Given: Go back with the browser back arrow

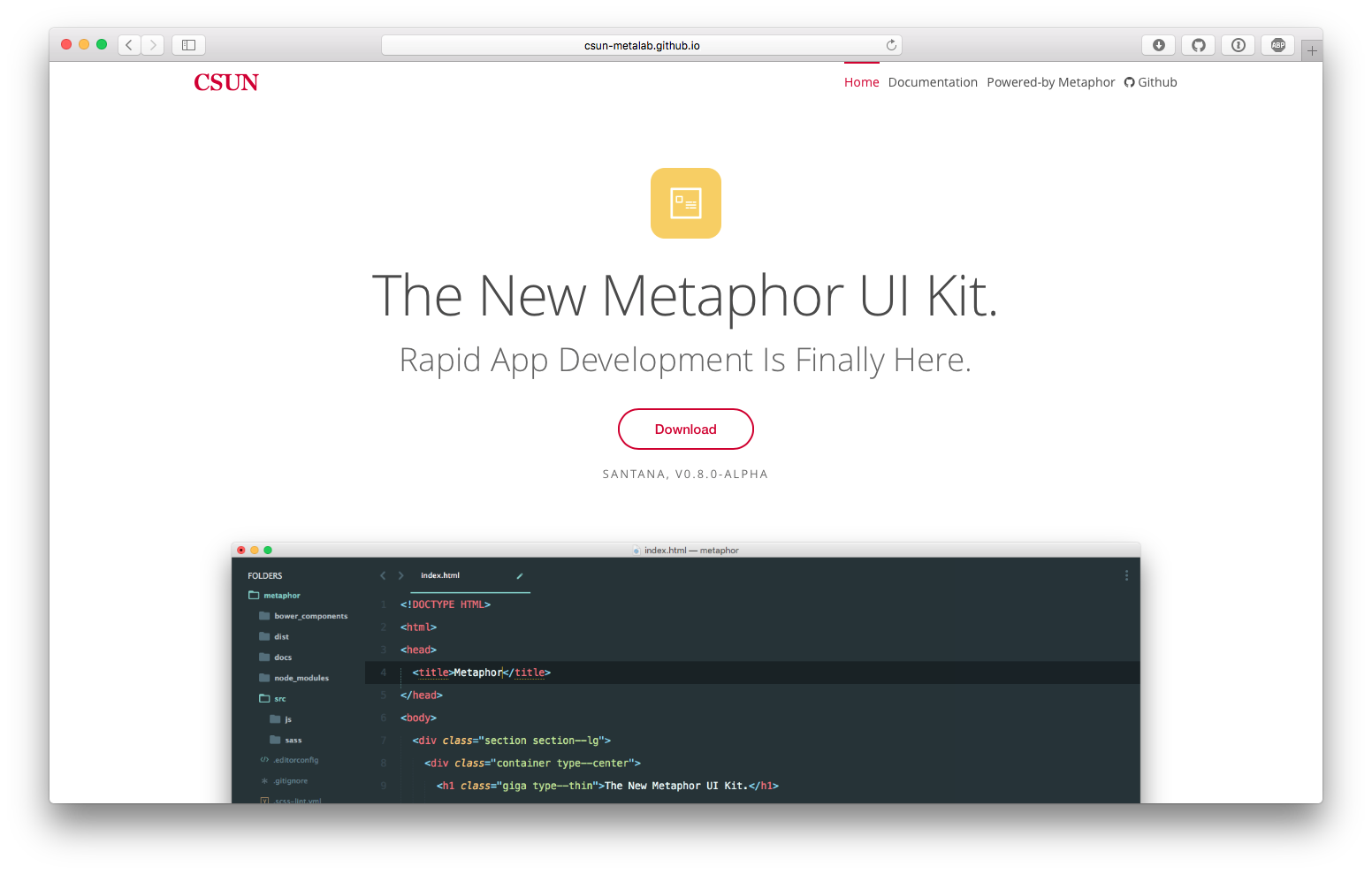Looking at the screenshot, I should tap(129, 45).
